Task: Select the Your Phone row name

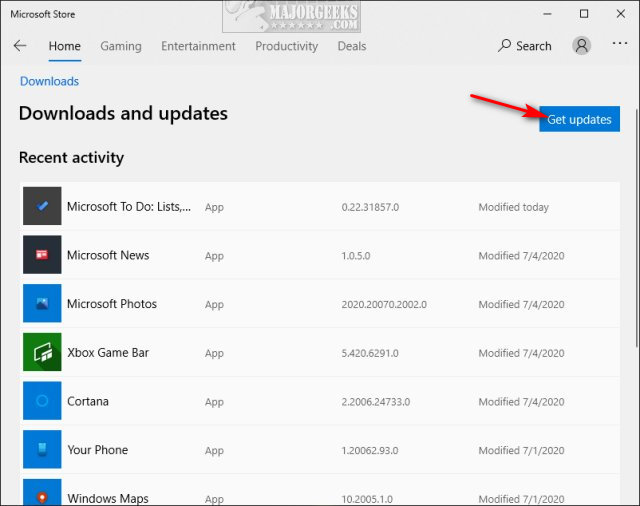Action: pos(98,450)
